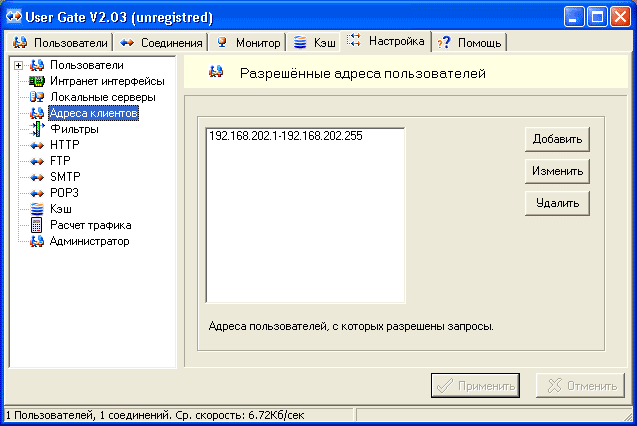
Task: Select Локальные серверы in the tree
Action: 103,97
